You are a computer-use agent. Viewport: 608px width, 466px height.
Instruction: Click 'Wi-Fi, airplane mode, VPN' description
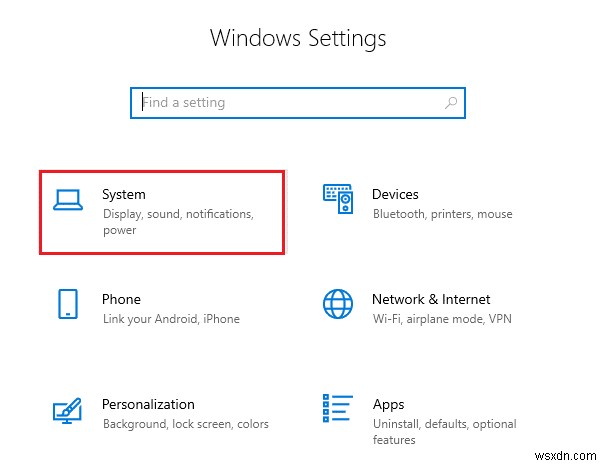coord(439,319)
